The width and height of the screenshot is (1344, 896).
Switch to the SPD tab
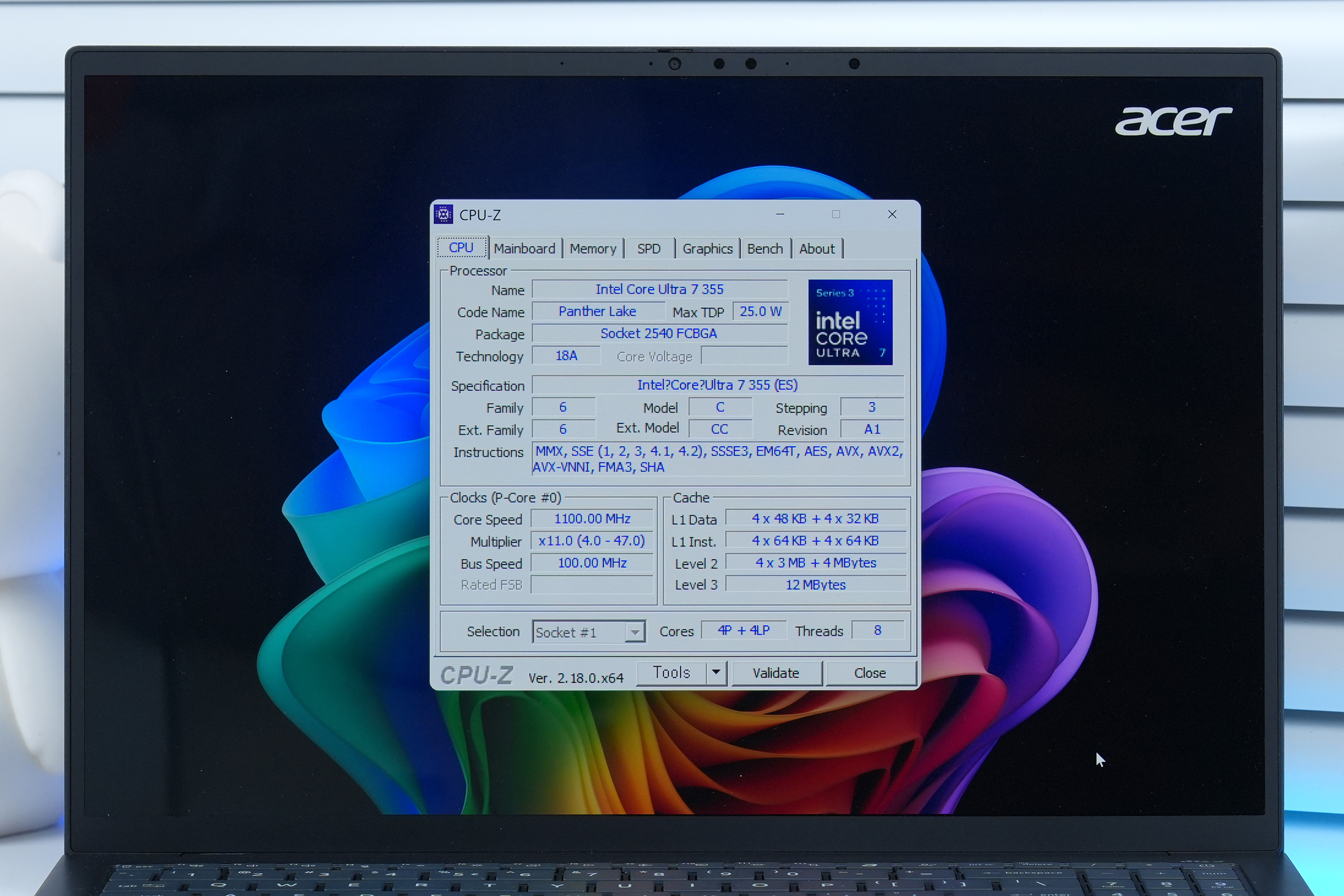649,249
